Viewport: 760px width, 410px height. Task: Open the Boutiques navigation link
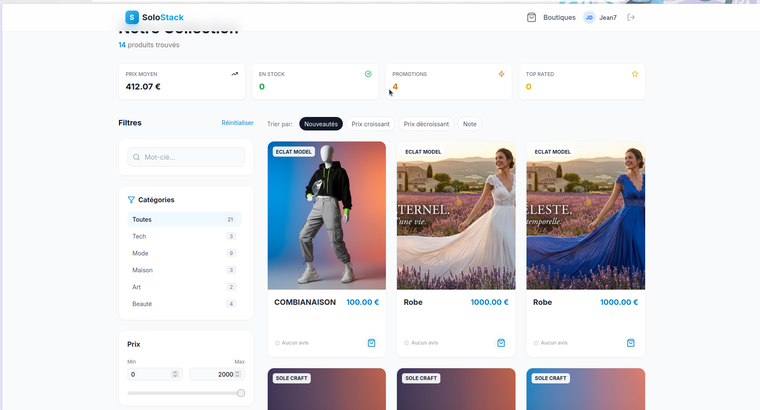[x=559, y=17]
